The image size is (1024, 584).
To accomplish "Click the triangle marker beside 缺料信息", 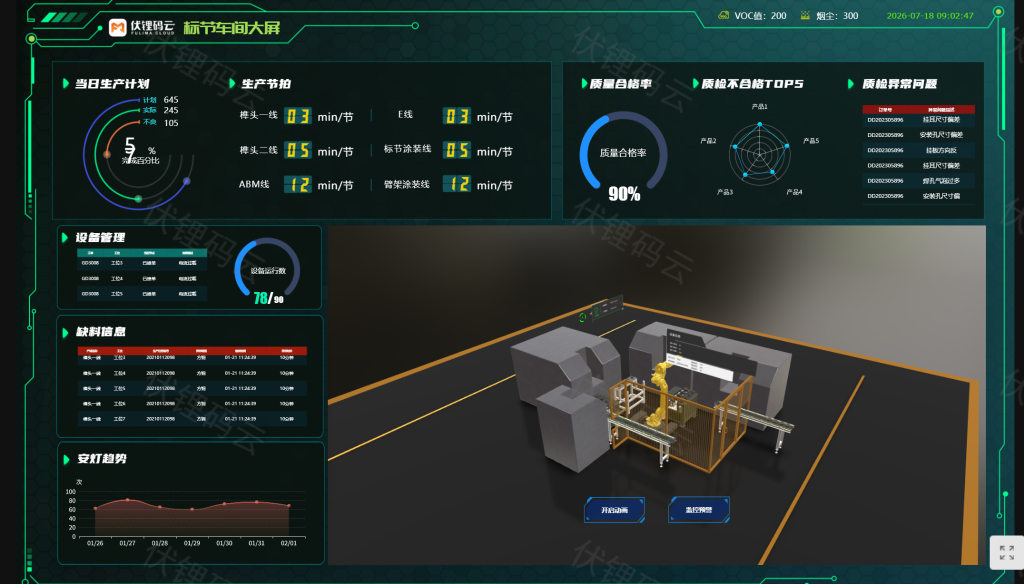I will click(x=65, y=333).
